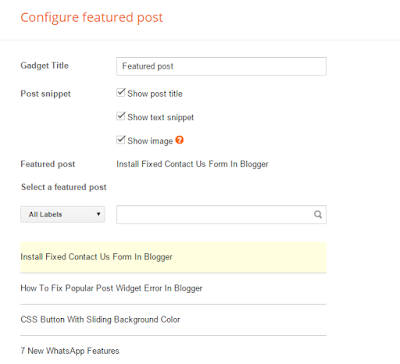Image resolution: width=400 pixels, height=364 pixels.
Task: Click the current featured post name next to Featured post
Action: click(192, 164)
